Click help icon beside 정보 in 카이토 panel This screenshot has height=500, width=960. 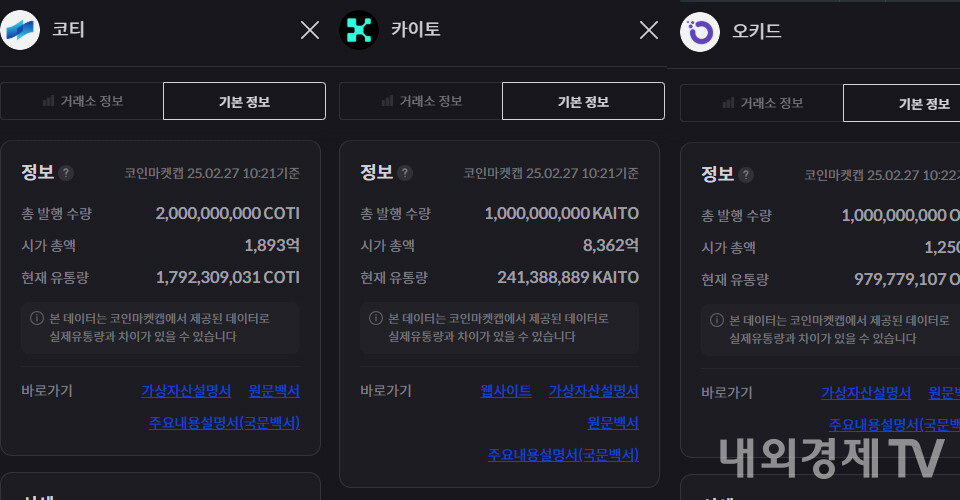click(405, 173)
